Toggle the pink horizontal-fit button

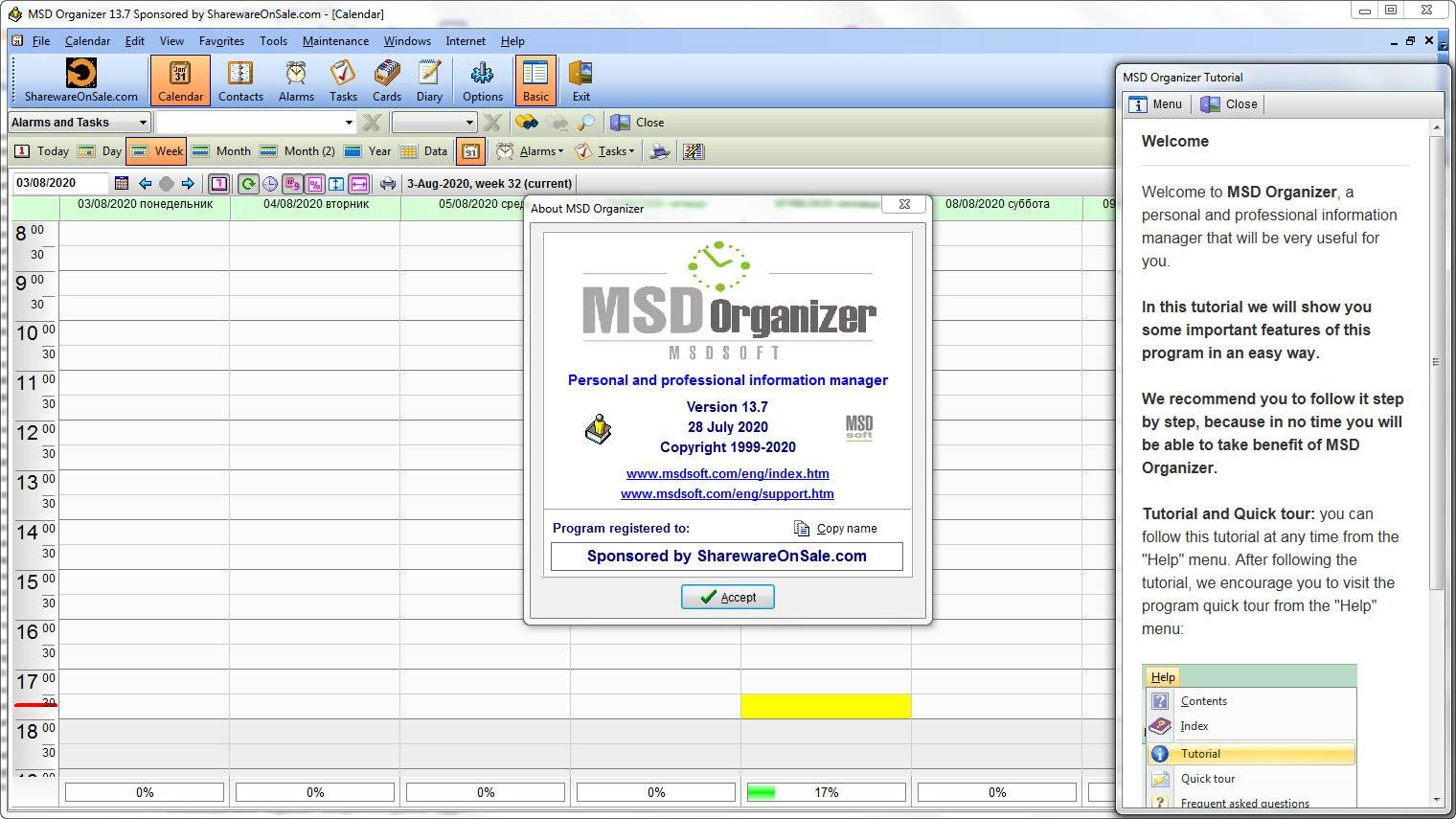[358, 183]
